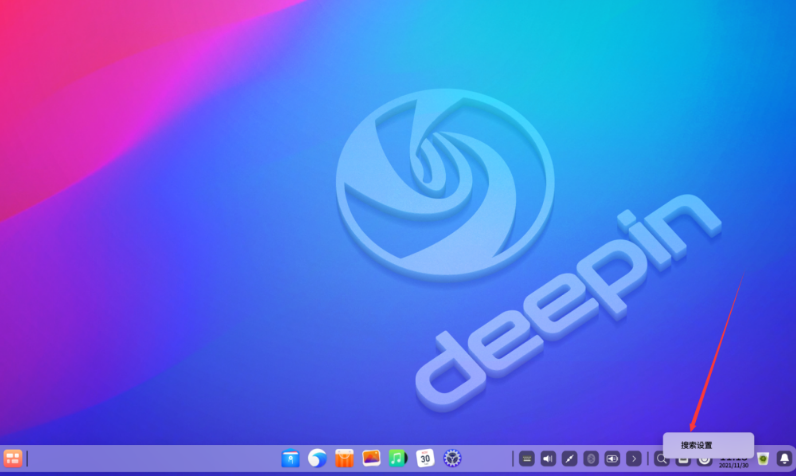The width and height of the screenshot is (796, 476).
Task: Select the 搜索设置 context menu entry
Action: pyautogui.click(x=708, y=445)
